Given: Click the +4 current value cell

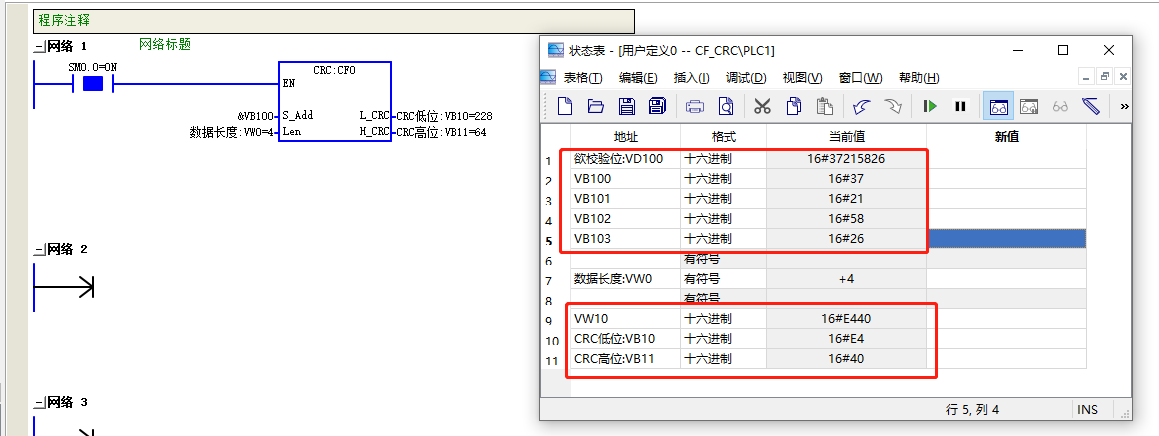Looking at the screenshot, I should [x=846, y=279].
